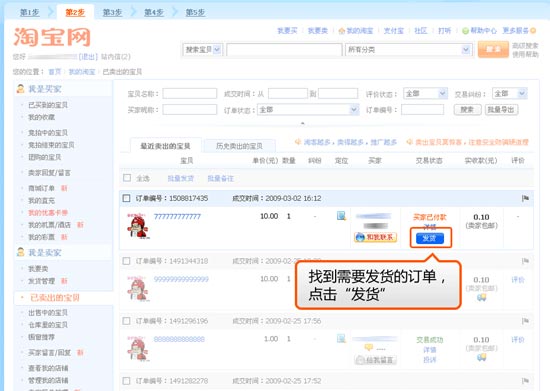
Task: Open 发货管理 in the sidebar
Action: click(41, 281)
